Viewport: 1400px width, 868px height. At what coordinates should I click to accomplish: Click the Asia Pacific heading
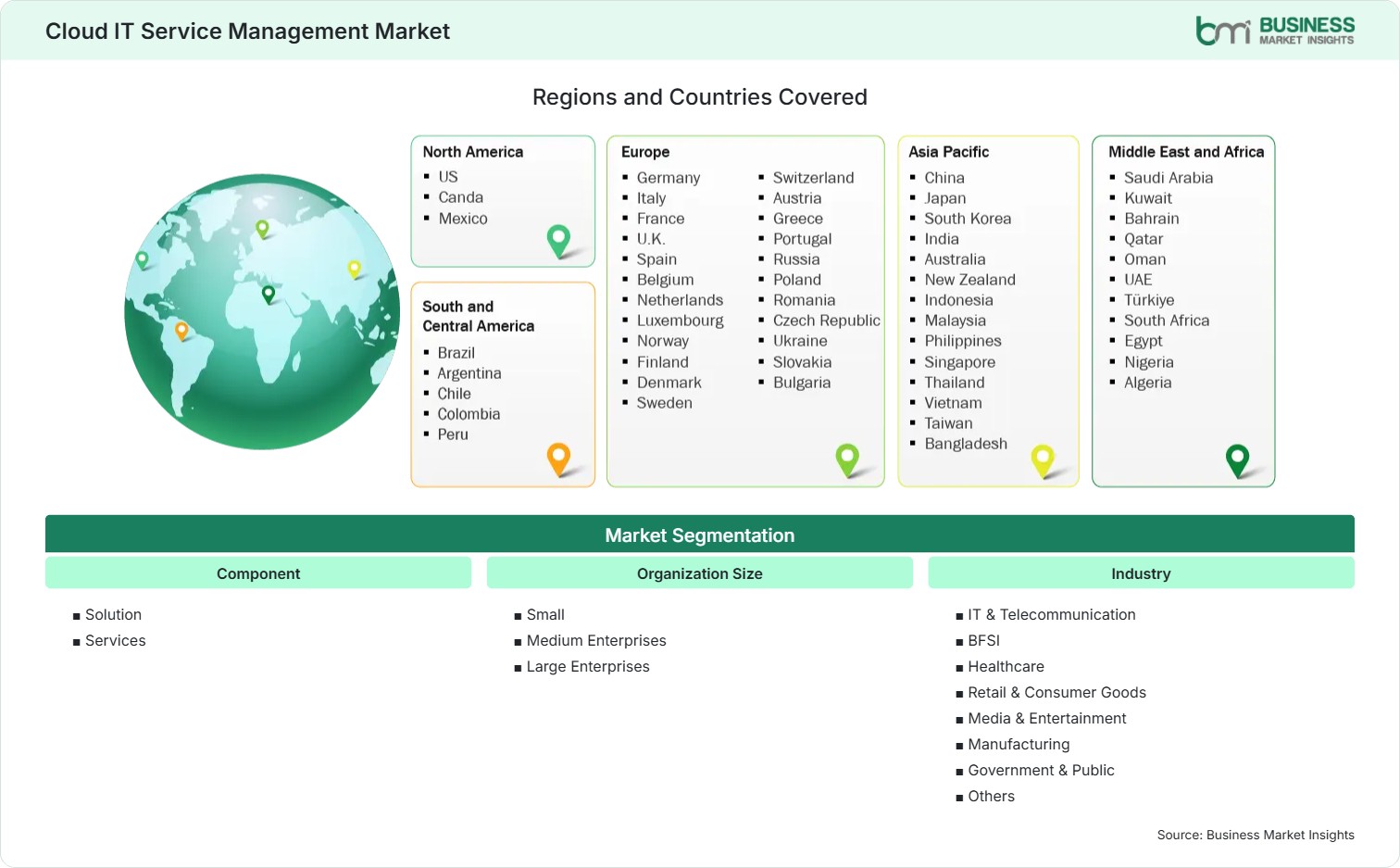pos(948,152)
